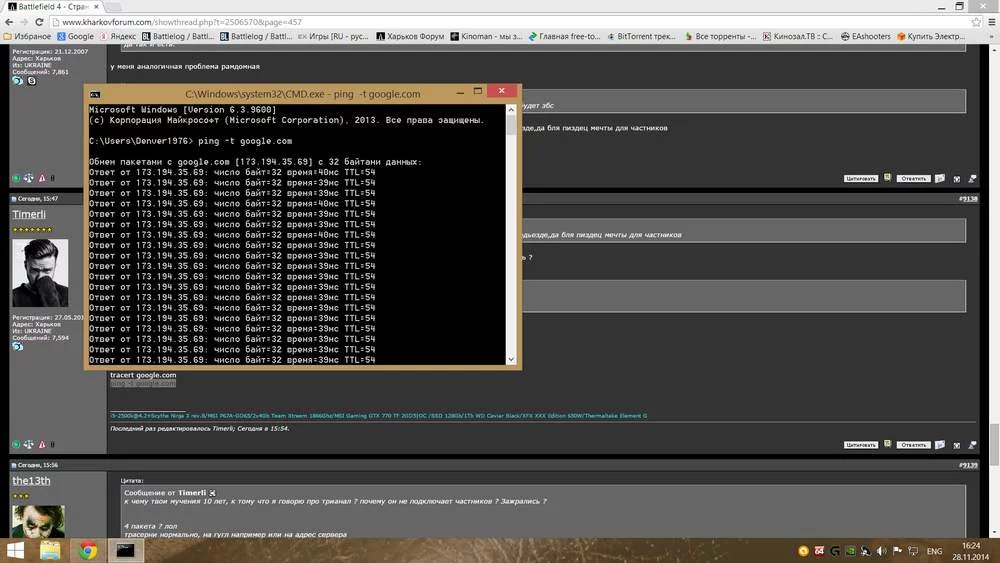Click the down arrow of the CMD scrollbar
Image resolution: width=1000 pixels, height=563 pixels.
click(x=511, y=360)
